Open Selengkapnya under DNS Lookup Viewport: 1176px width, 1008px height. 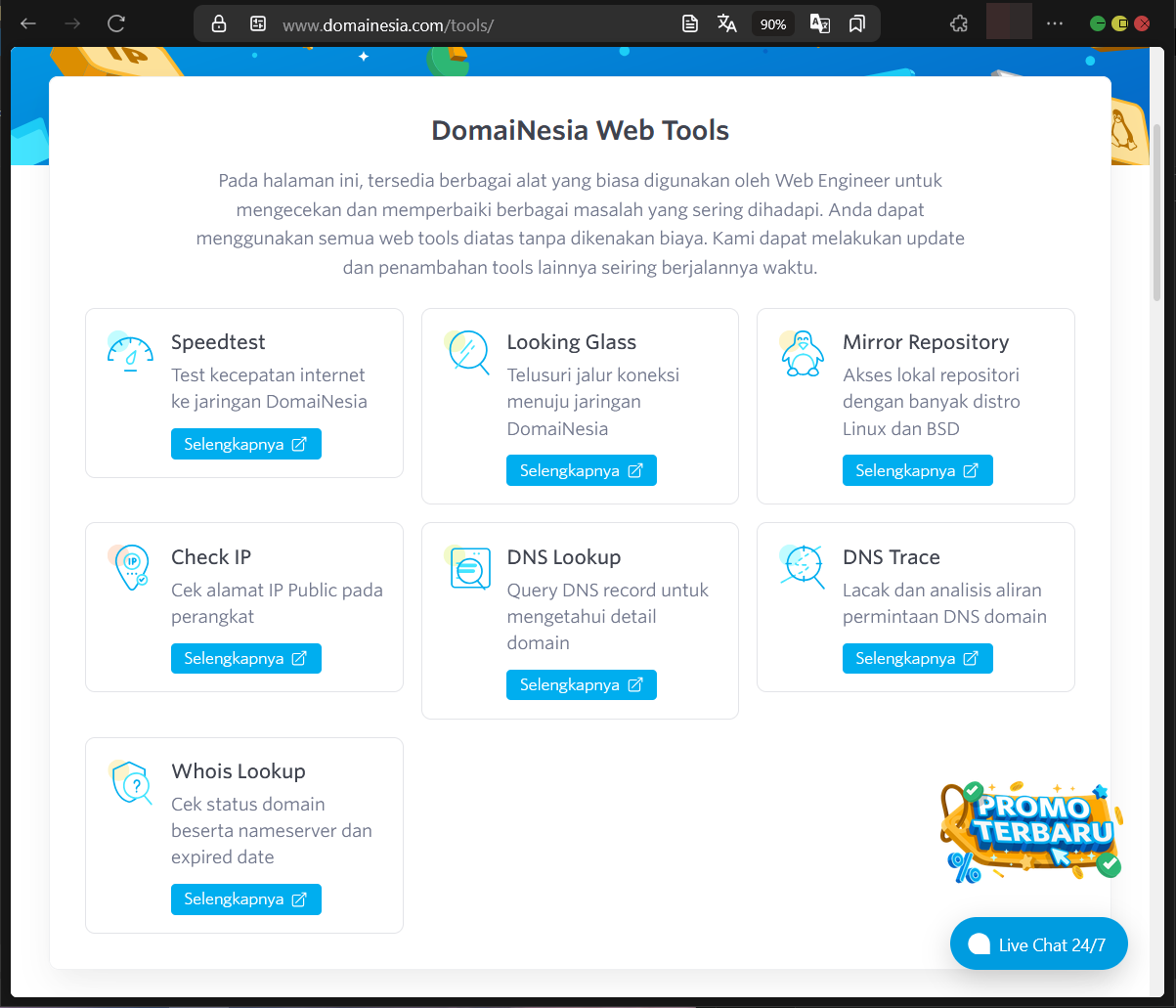pos(582,684)
